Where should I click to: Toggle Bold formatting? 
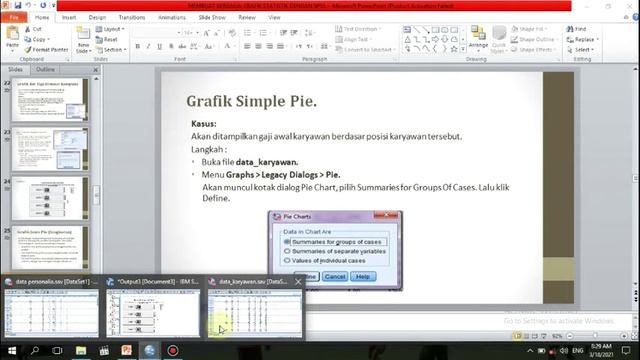(x=138, y=47)
